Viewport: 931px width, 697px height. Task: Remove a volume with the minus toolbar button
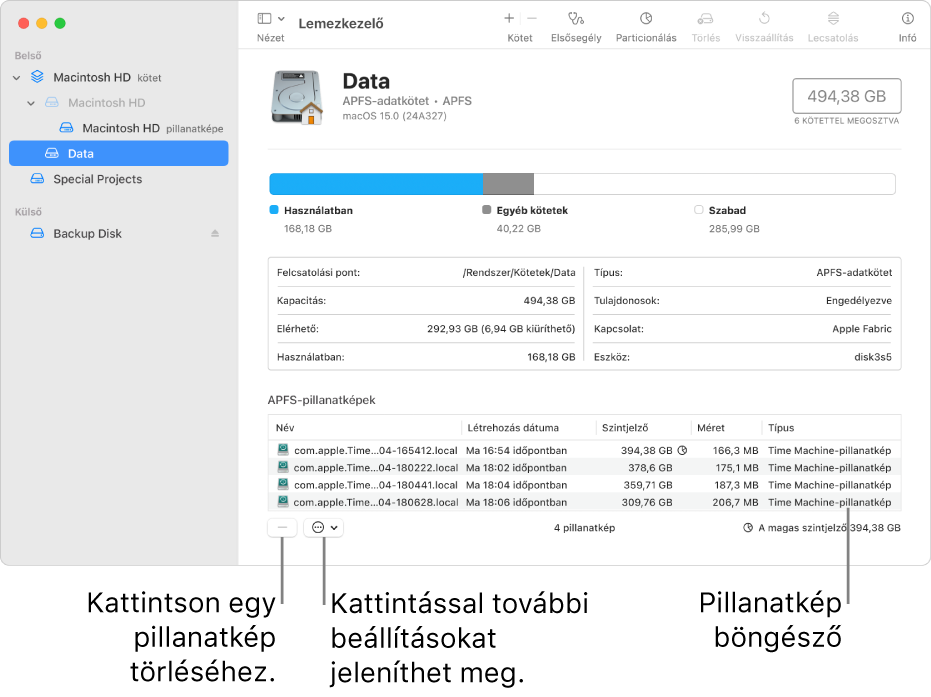coord(532,18)
